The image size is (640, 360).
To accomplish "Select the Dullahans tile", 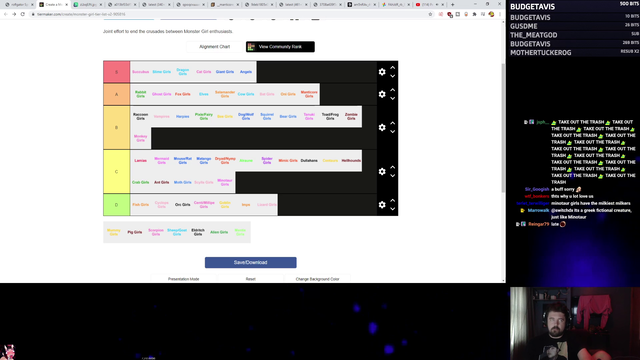I will coord(309,160).
